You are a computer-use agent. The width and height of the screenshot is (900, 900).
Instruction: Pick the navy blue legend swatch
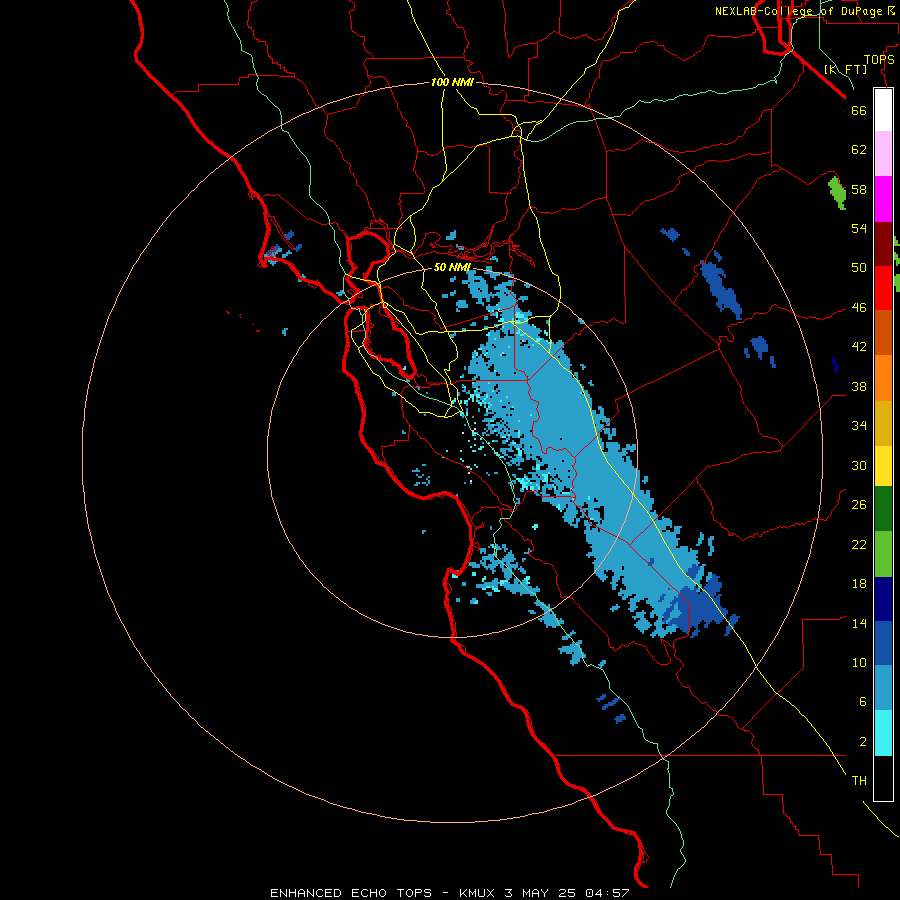(x=883, y=599)
